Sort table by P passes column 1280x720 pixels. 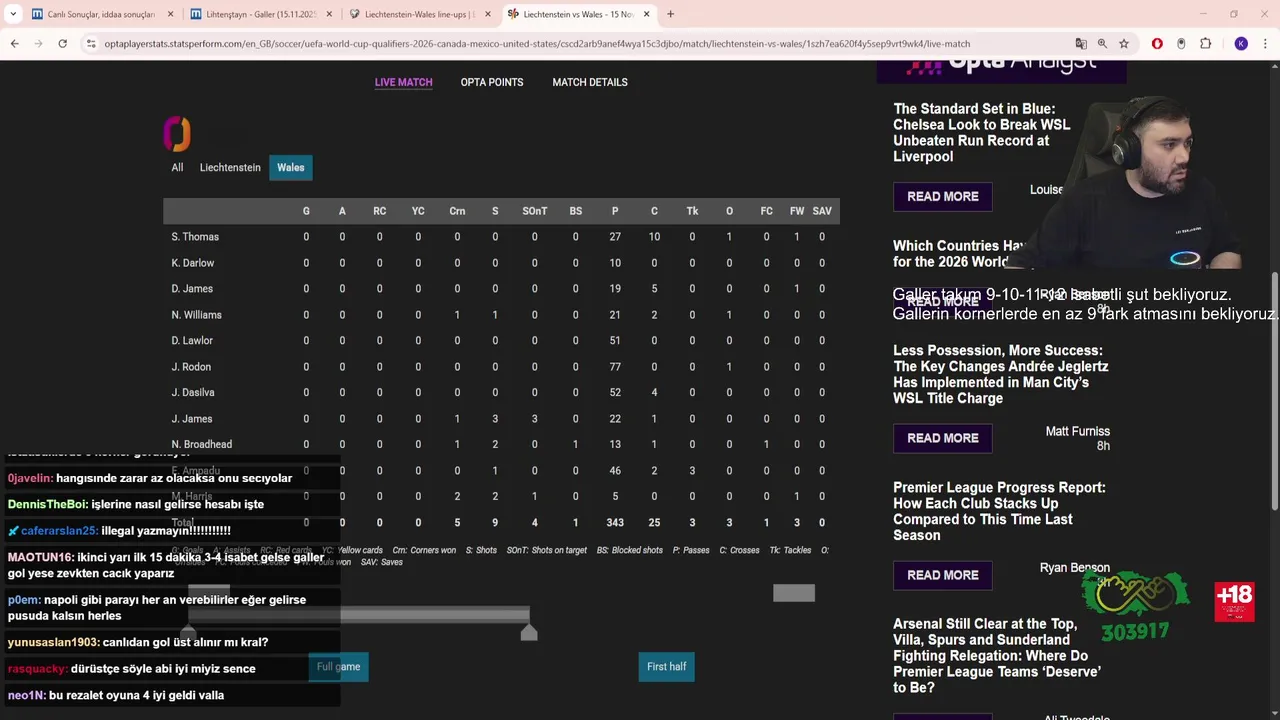pos(615,211)
